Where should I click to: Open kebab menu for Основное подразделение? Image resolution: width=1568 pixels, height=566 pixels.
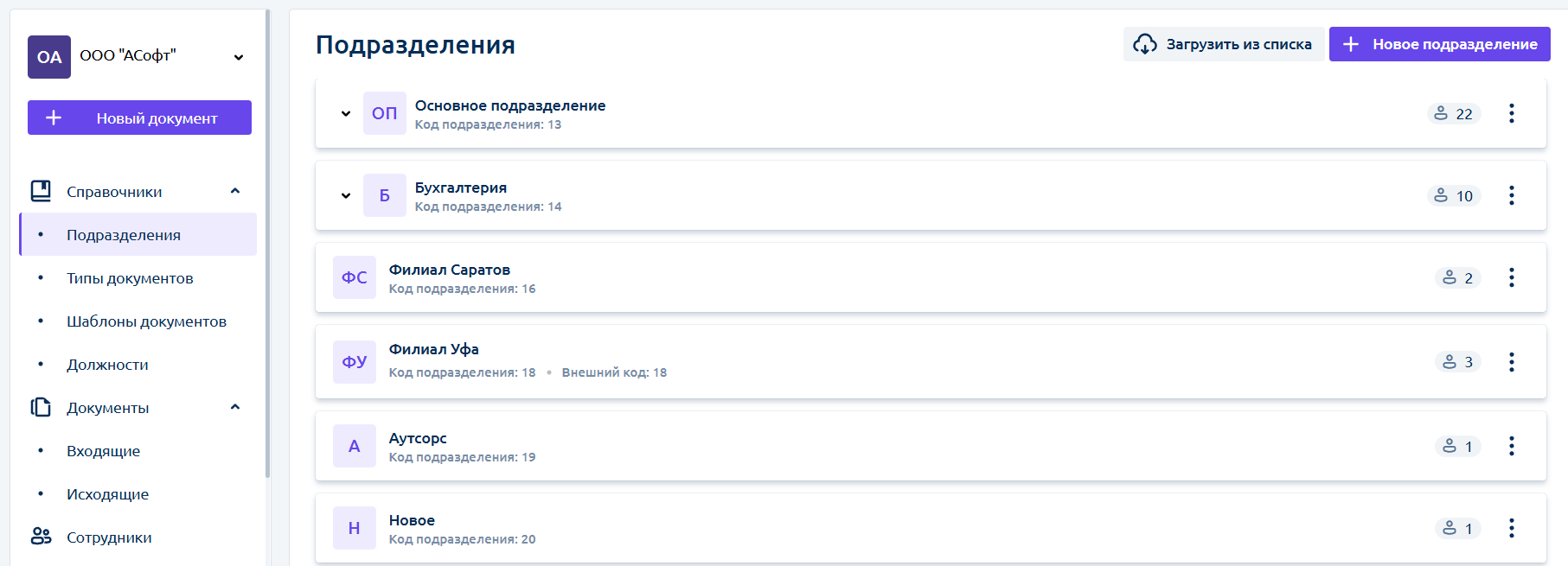[x=1511, y=113]
